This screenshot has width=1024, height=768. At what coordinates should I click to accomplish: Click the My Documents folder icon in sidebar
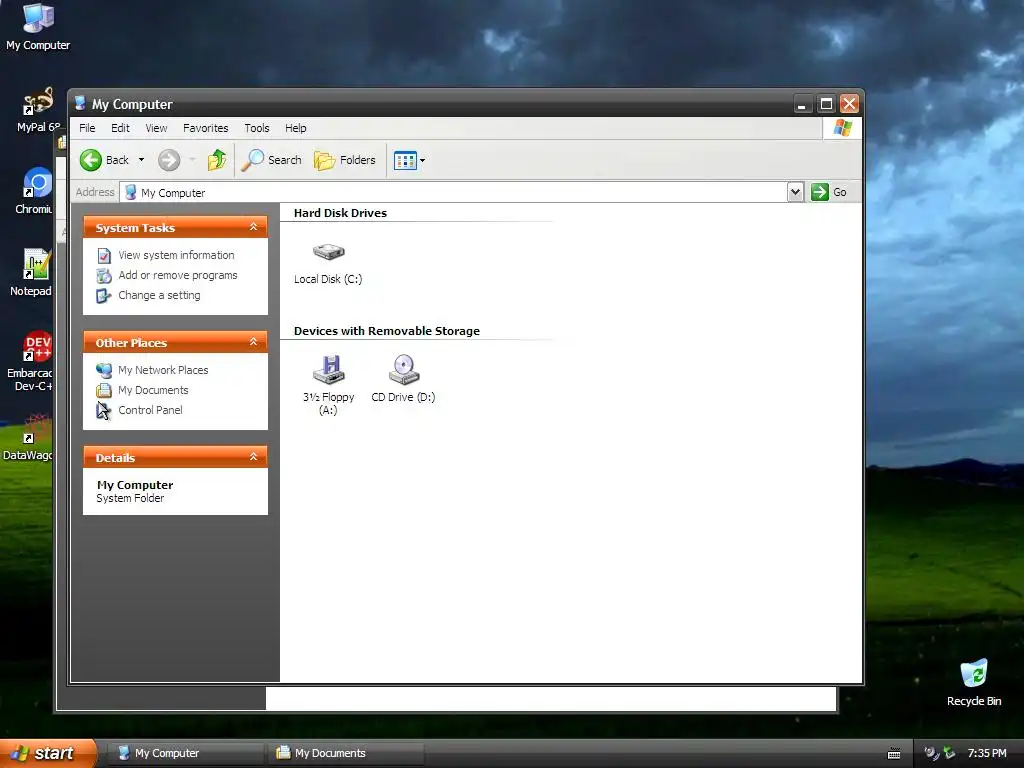(104, 391)
